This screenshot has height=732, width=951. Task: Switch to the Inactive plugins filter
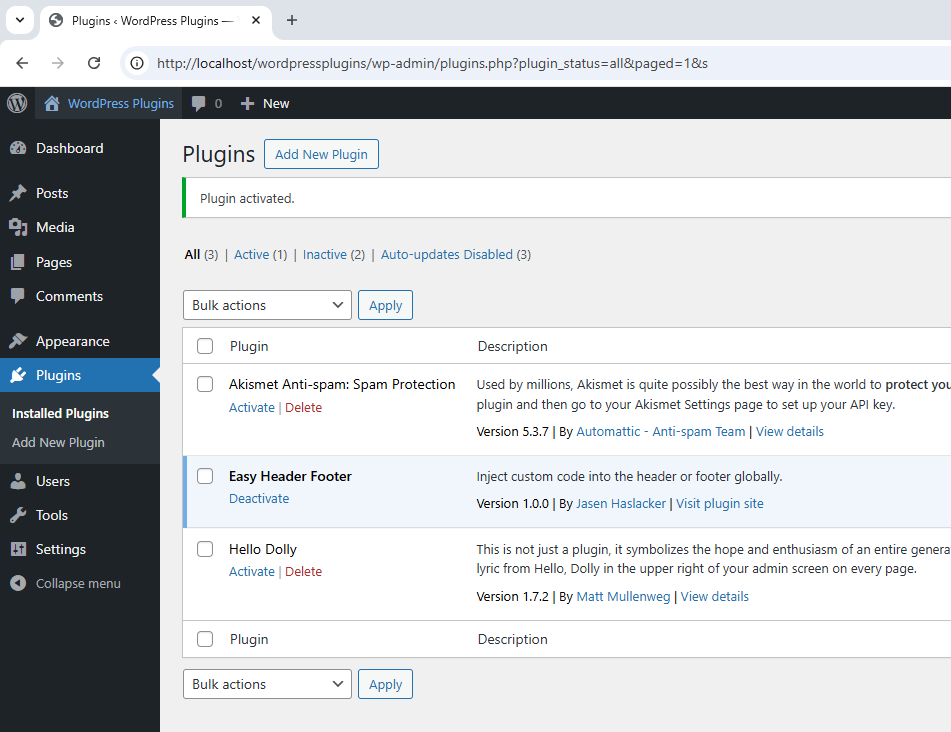326,254
